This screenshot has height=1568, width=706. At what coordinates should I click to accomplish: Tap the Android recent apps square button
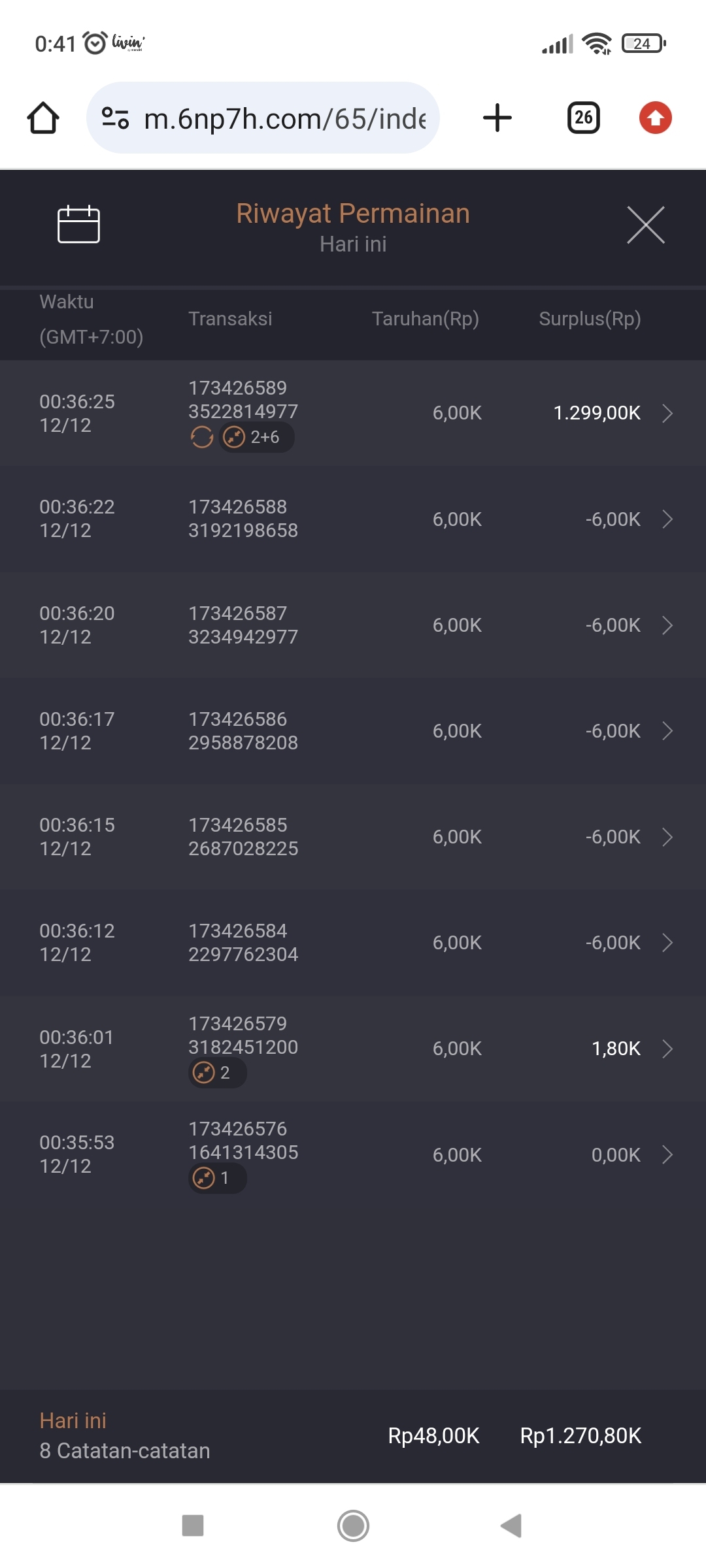tap(193, 1526)
